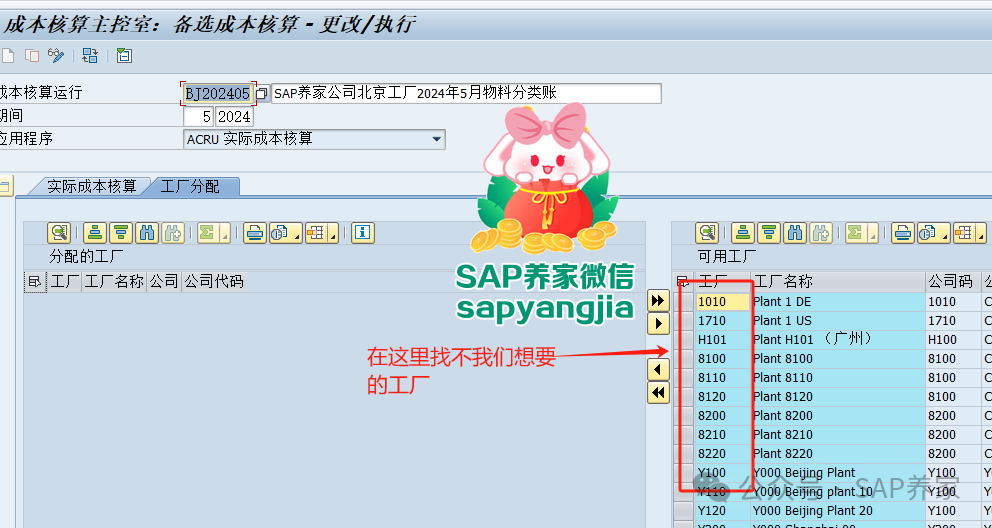
Task: Expand subtotal options in assigned plants toolbar
Action: (x=225, y=234)
